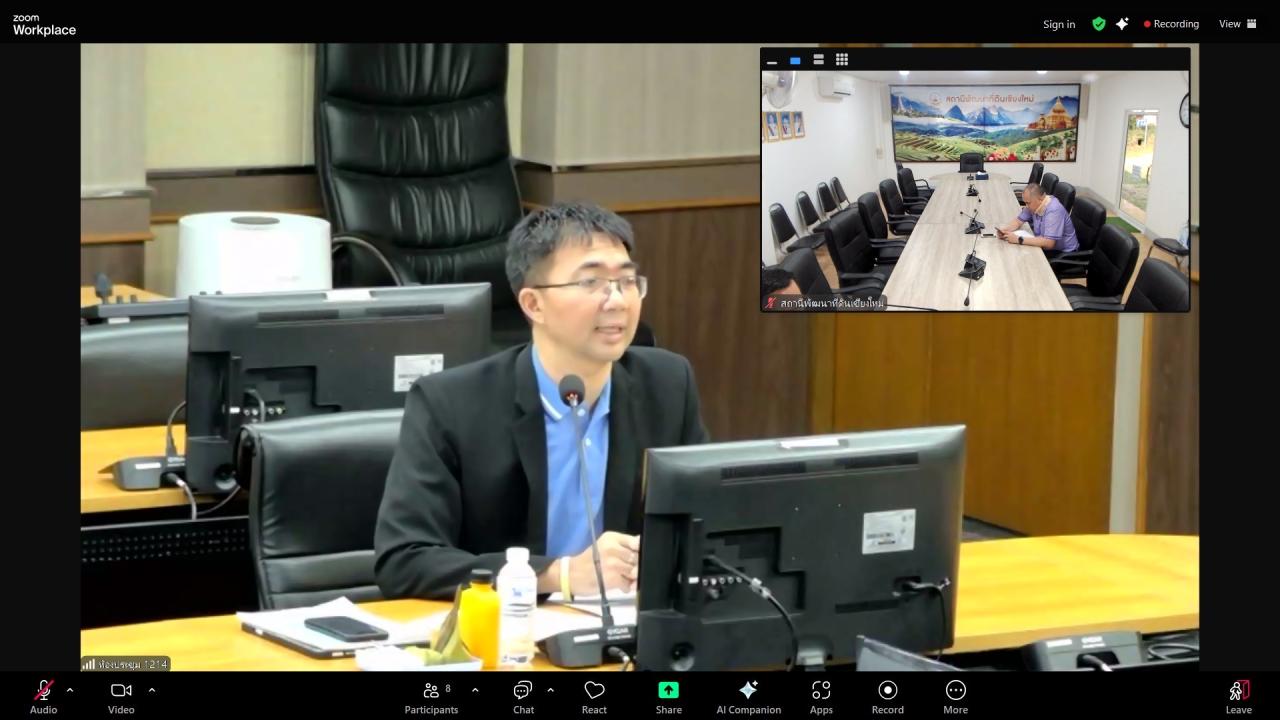The height and width of the screenshot is (720, 1280).
Task: Expand the audio options arrow
Action: tap(70, 690)
